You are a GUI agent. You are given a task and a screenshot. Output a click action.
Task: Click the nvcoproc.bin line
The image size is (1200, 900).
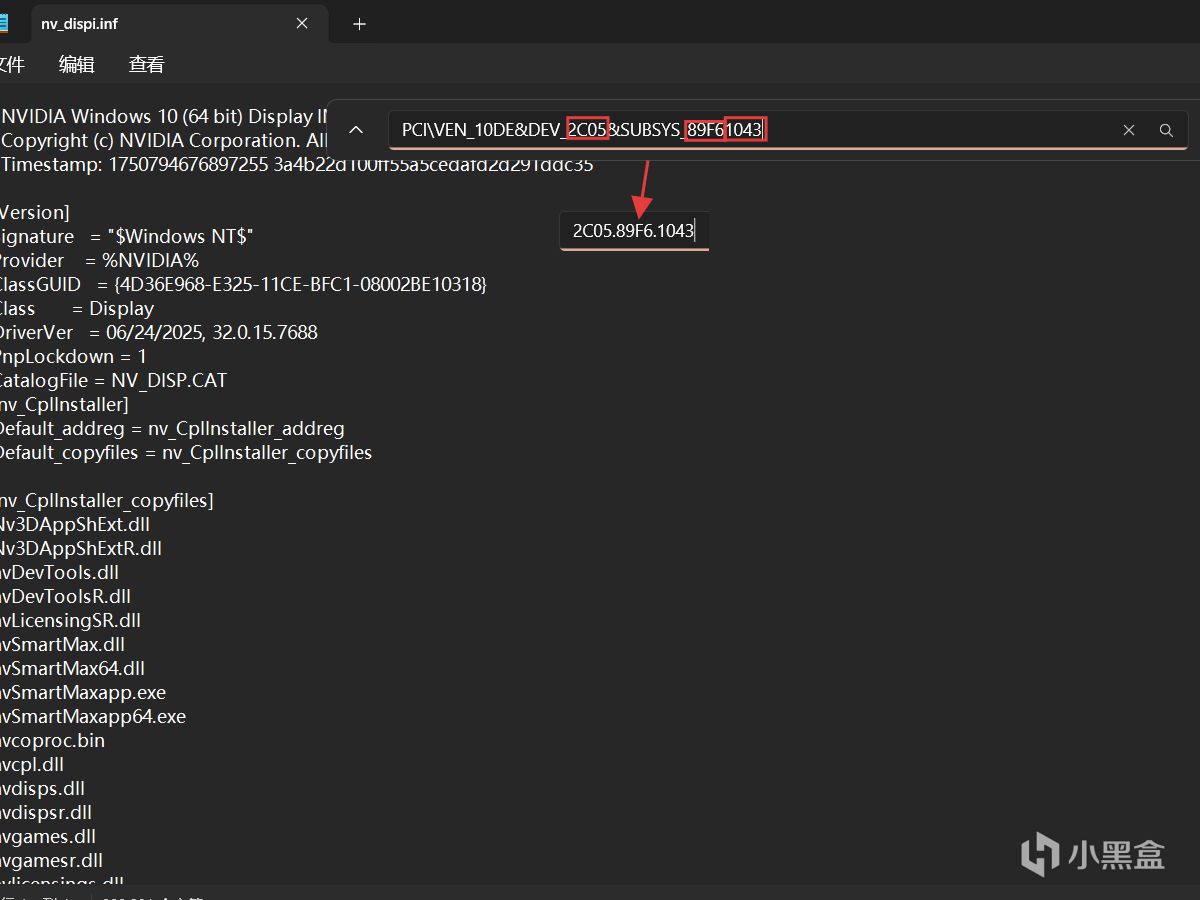pyautogui.click(x=52, y=740)
